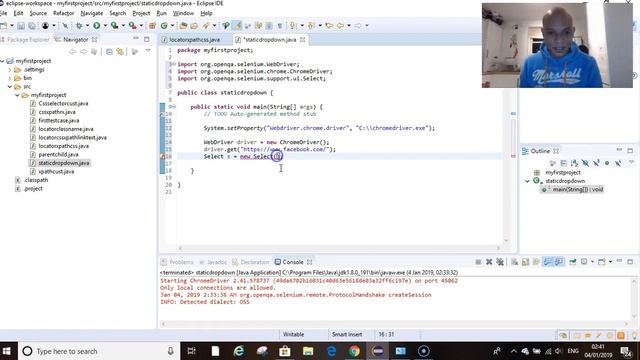Close the staticdropdown.java editor tab

[x=302, y=40]
